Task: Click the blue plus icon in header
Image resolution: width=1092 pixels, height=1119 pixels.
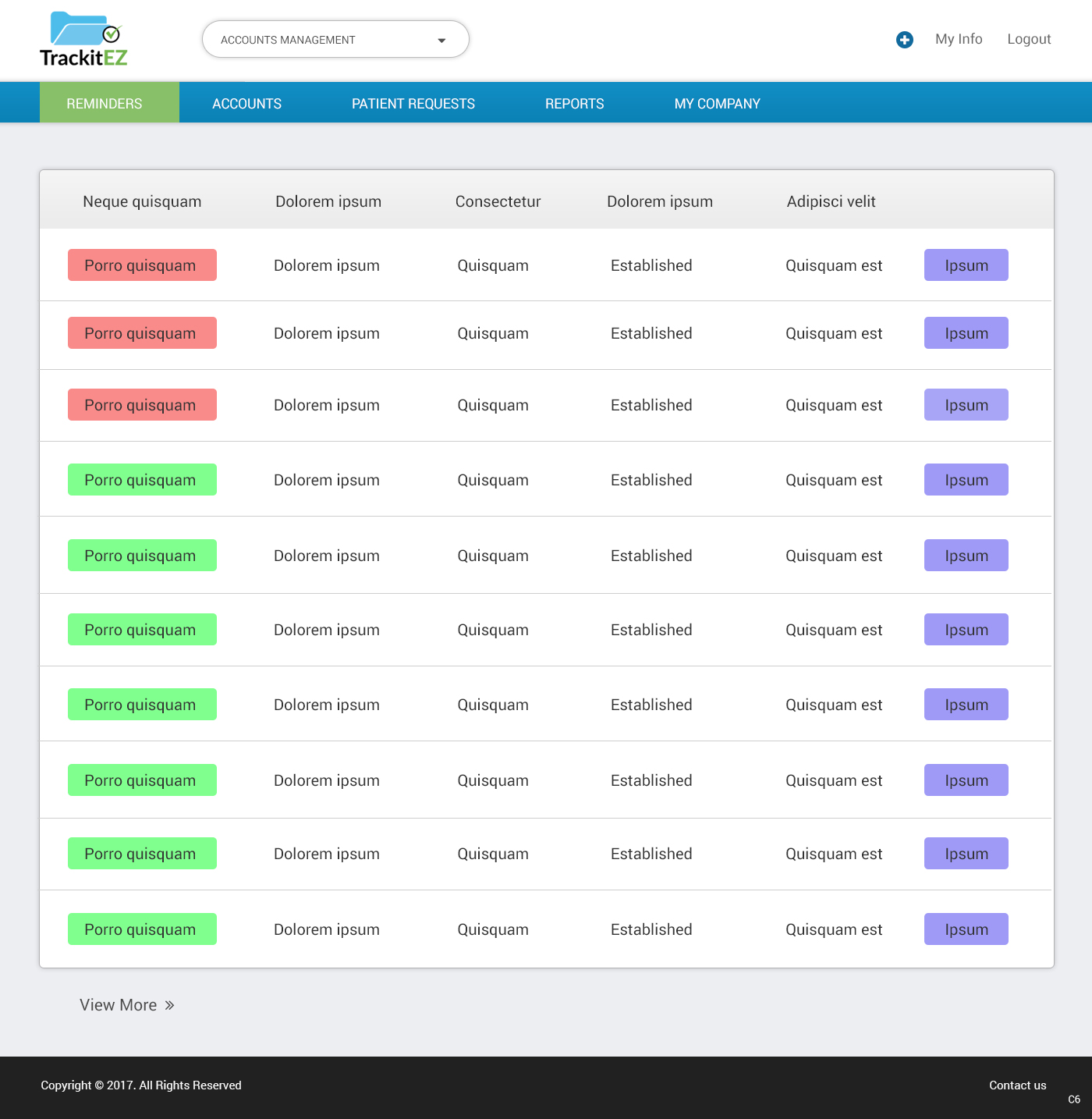Action: (904, 40)
